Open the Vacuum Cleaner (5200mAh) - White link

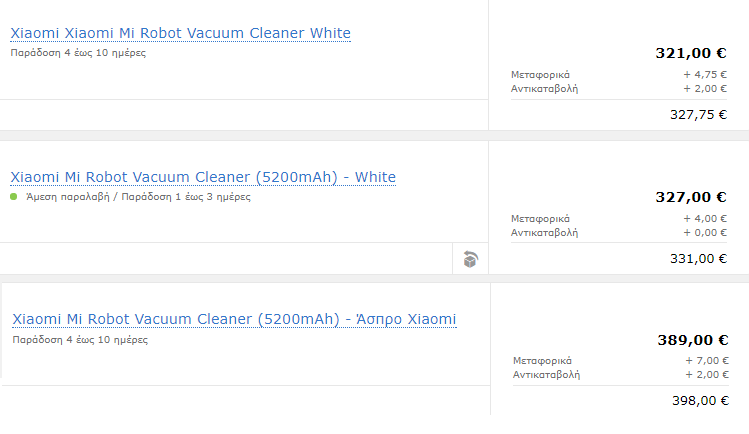203,178
